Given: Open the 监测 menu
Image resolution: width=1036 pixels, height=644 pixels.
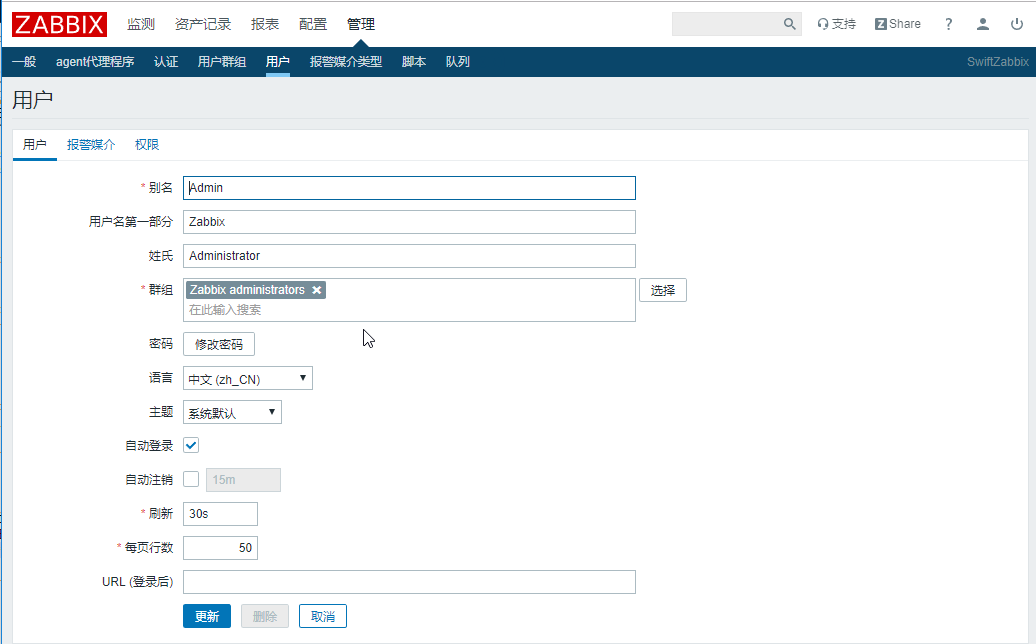Looking at the screenshot, I should tap(141, 24).
